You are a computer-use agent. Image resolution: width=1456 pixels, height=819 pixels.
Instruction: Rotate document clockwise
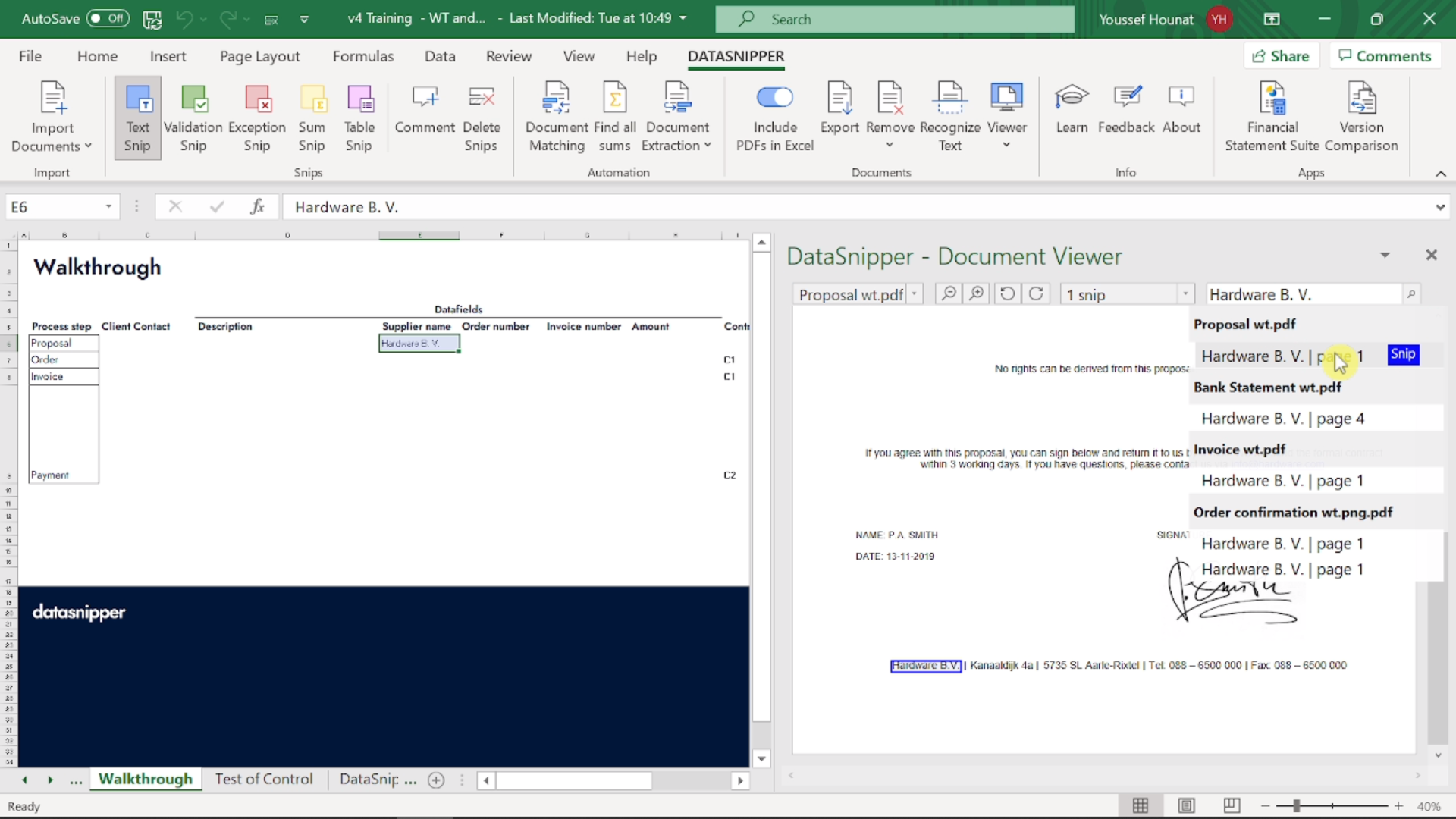pos(1036,293)
